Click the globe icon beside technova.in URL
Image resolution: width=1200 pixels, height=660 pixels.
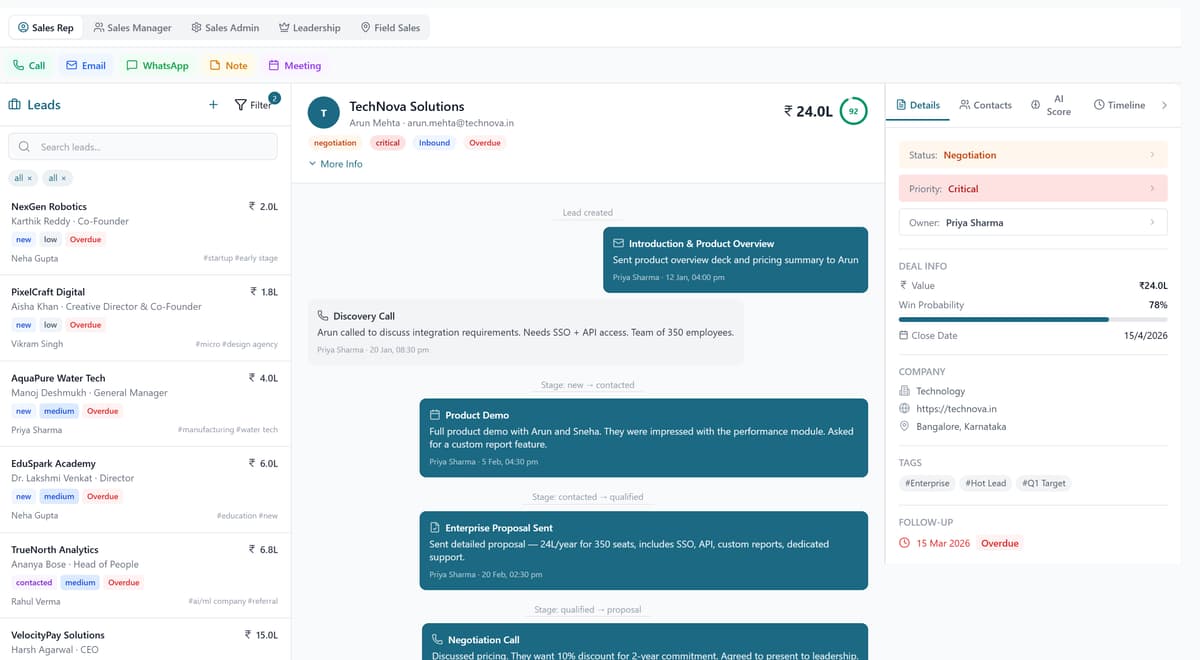(904, 408)
